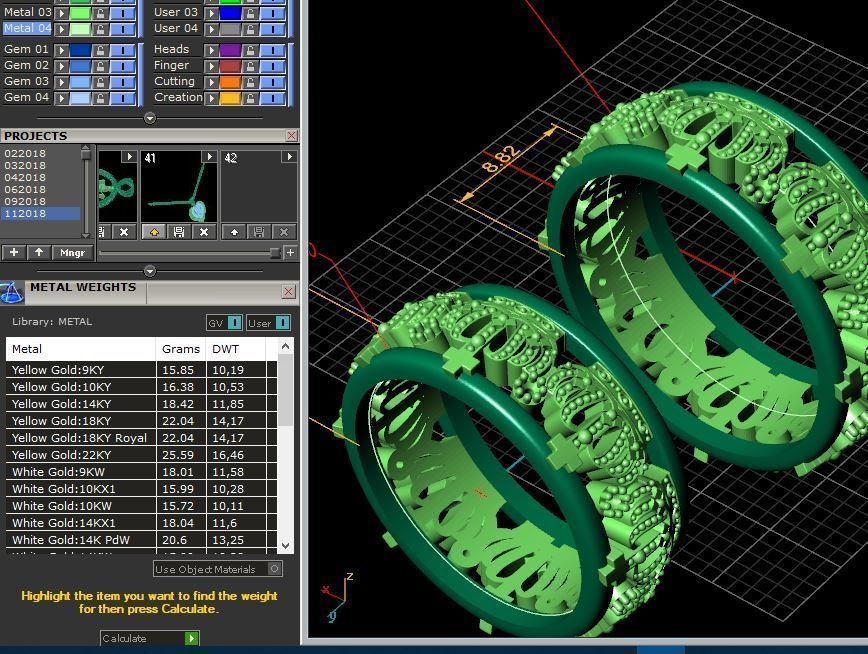Lock the Gem 04 layer
The image size is (868, 654).
[100, 99]
